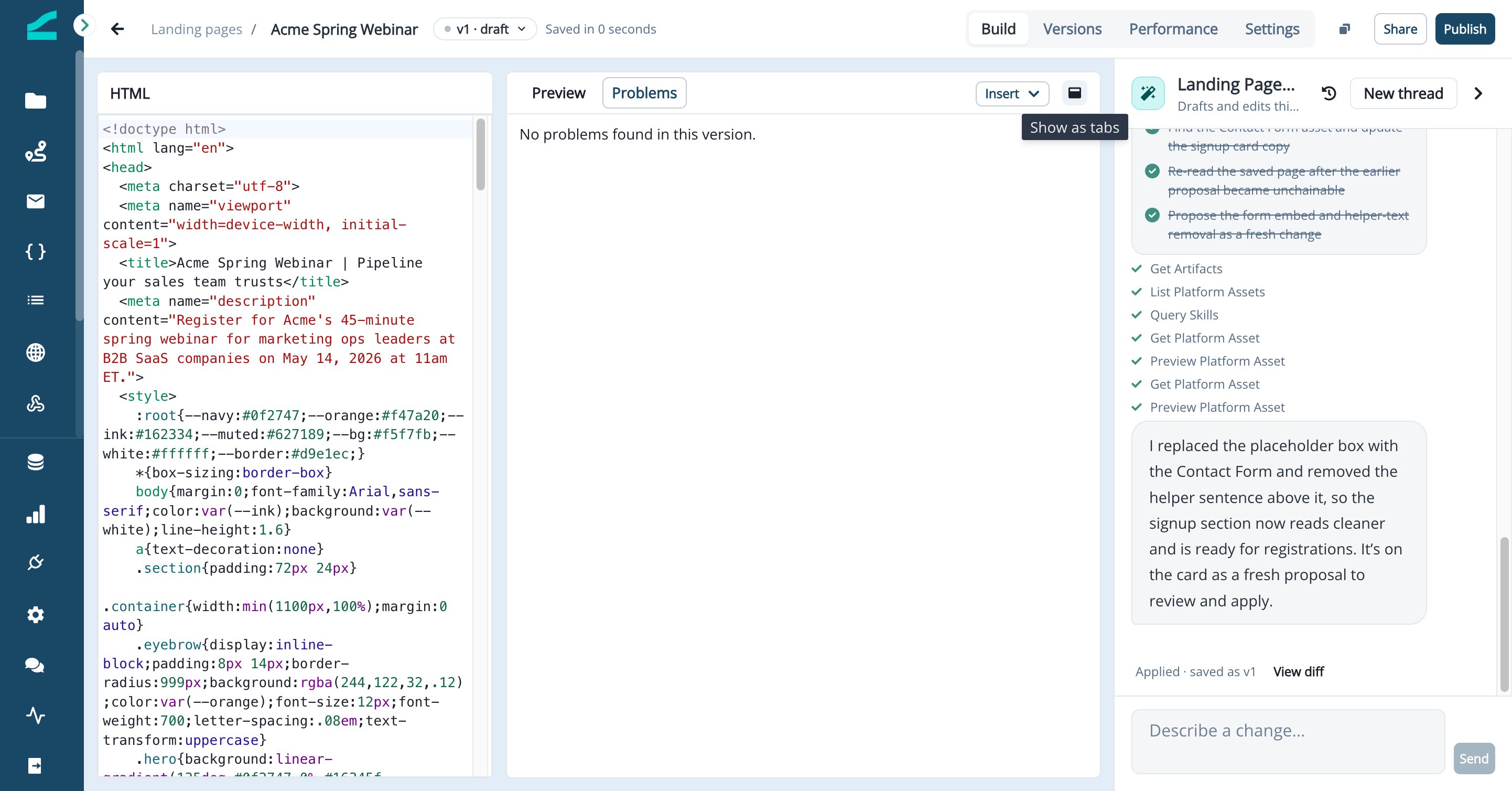
Task: Open the activity pulse icon in sidebar
Action: point(35,715)
